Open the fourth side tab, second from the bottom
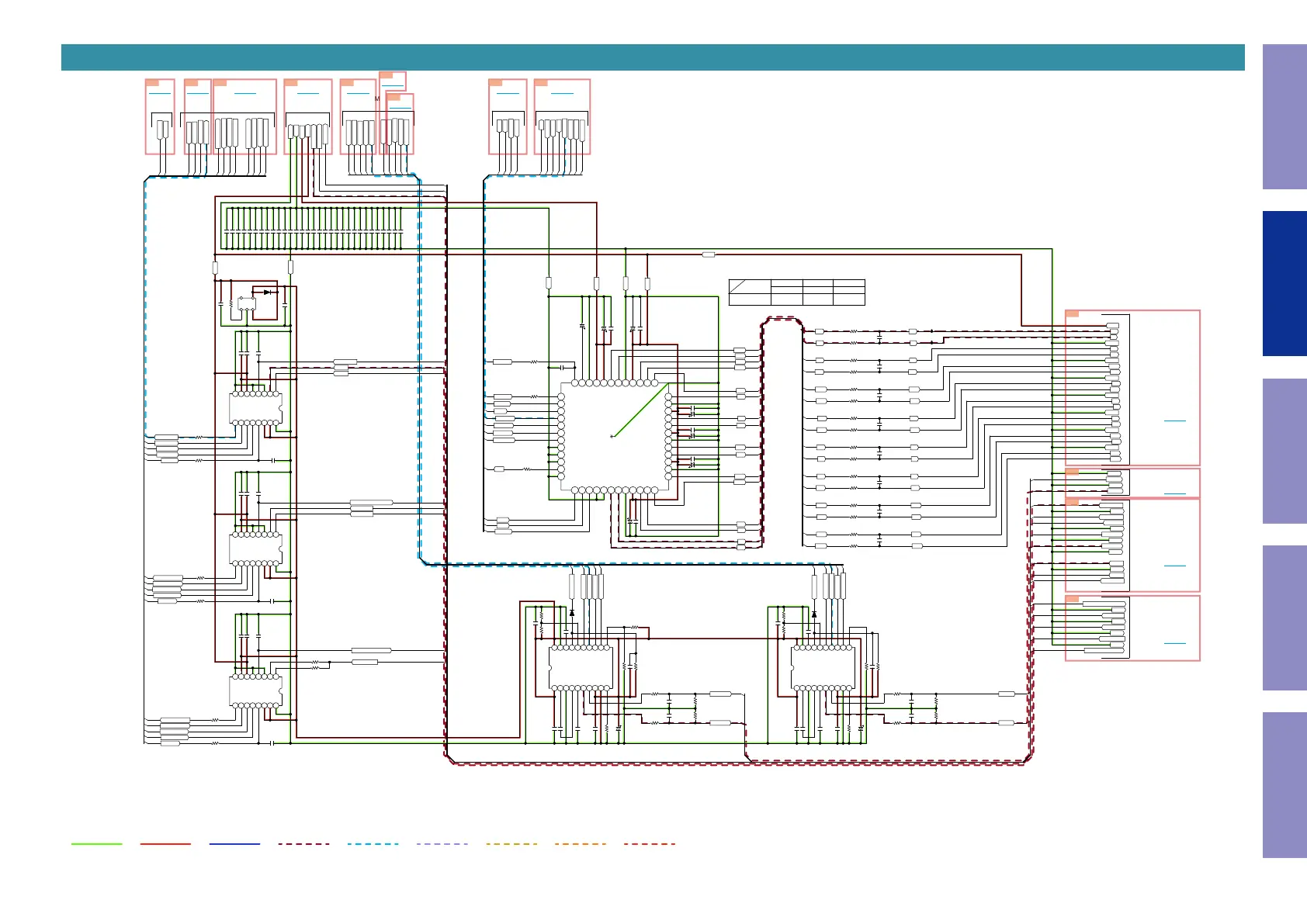The image size is (1307, 924). [x=1284, y=618]
